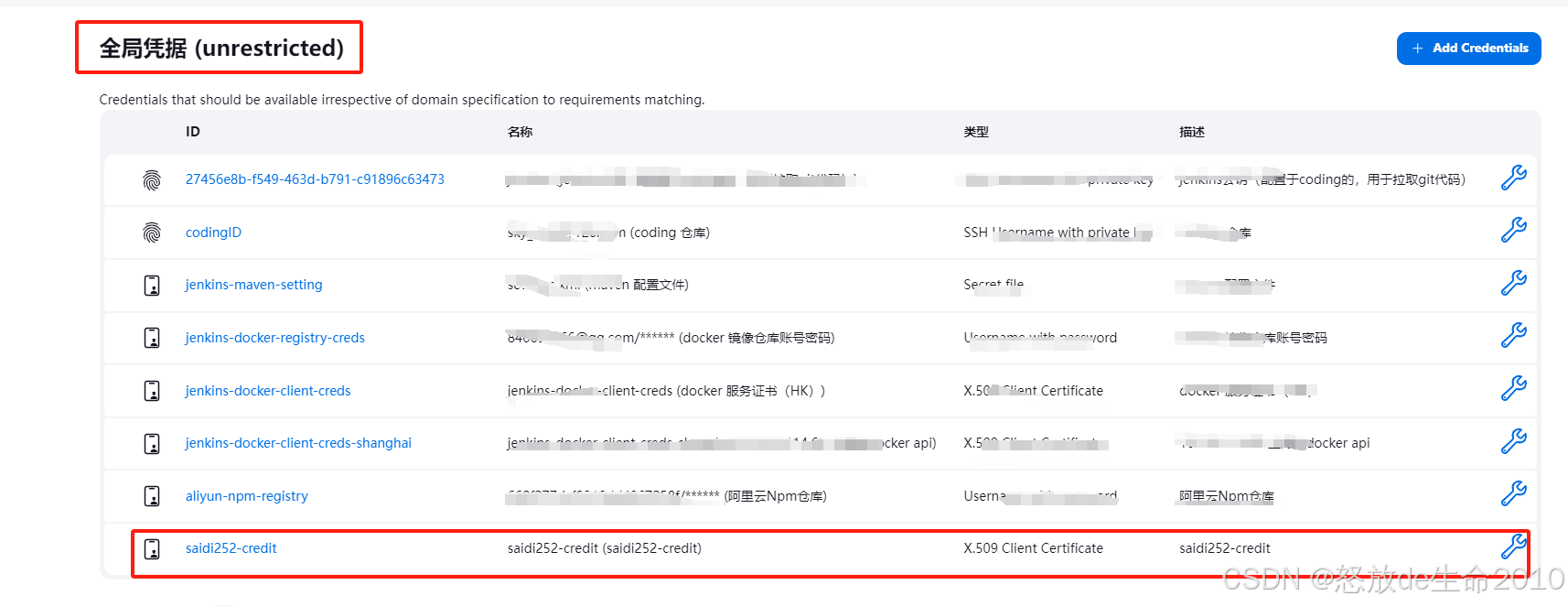The height and width of the screenshot is (606, 1568).
Task: Click wrench icon for jenkins-docker-client-creds-shanghai
Action: [1513, 441]
